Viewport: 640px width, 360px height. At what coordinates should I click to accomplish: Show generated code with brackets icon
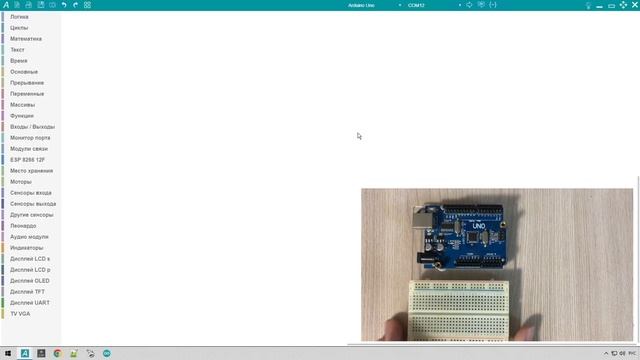tap(493, 5)
